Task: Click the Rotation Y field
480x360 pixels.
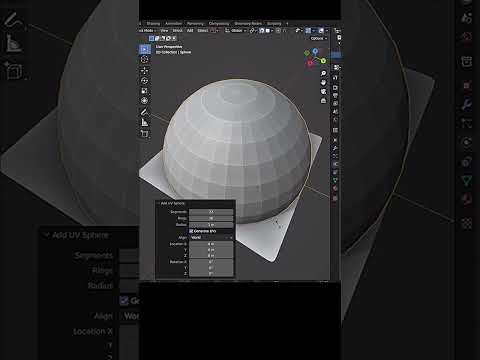Action: click(x=211, y=268)
